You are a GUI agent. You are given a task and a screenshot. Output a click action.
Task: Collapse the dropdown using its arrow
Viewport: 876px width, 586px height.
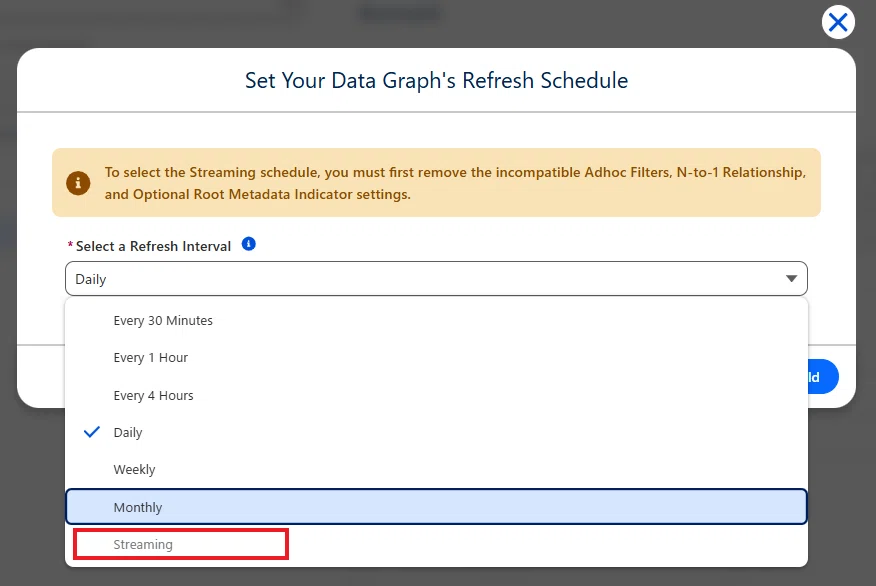pyautogui.click(x=791, y=279)
